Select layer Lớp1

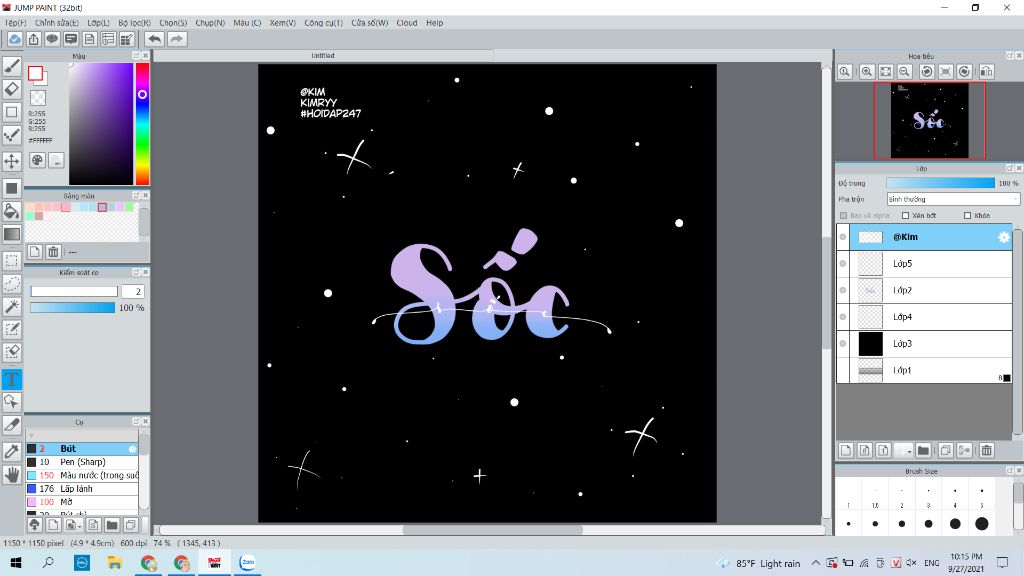coord(925,370)
